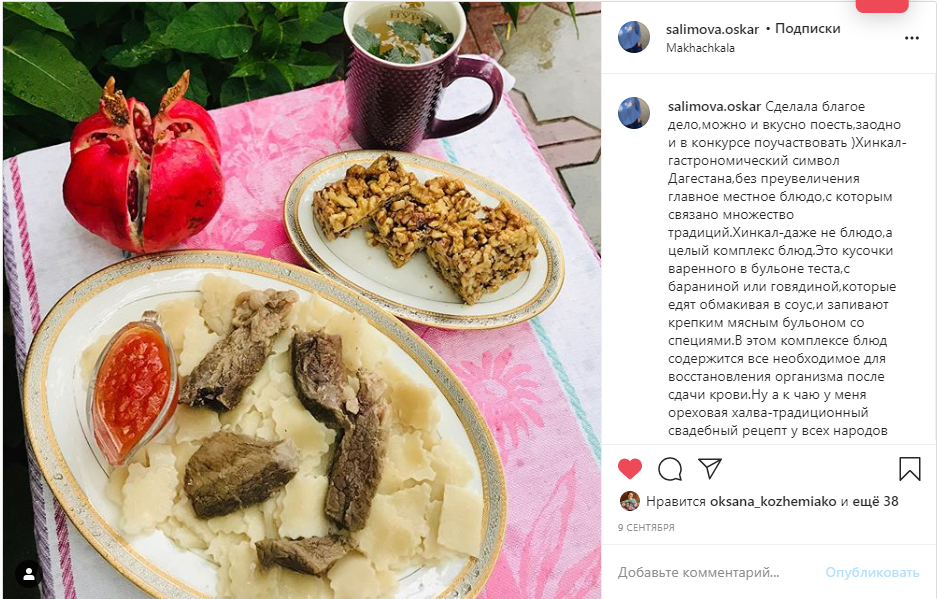This screenshot has width=937, height=599.
Task: Click the red button at top edge
Action: [882, 5]
